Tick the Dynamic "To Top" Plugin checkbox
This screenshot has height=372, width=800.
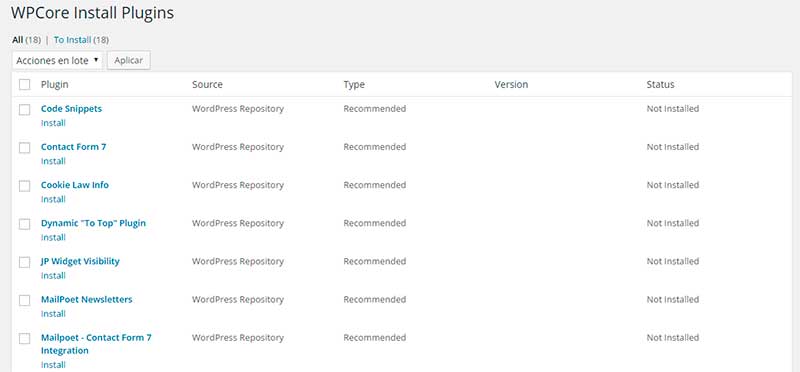click(24, 225)
